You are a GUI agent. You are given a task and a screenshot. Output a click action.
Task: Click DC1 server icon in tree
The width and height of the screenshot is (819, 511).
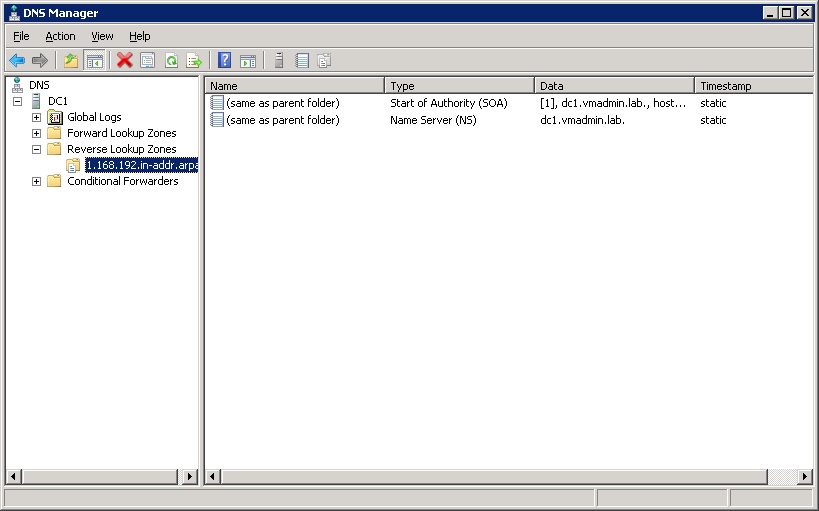click(36, 101)
